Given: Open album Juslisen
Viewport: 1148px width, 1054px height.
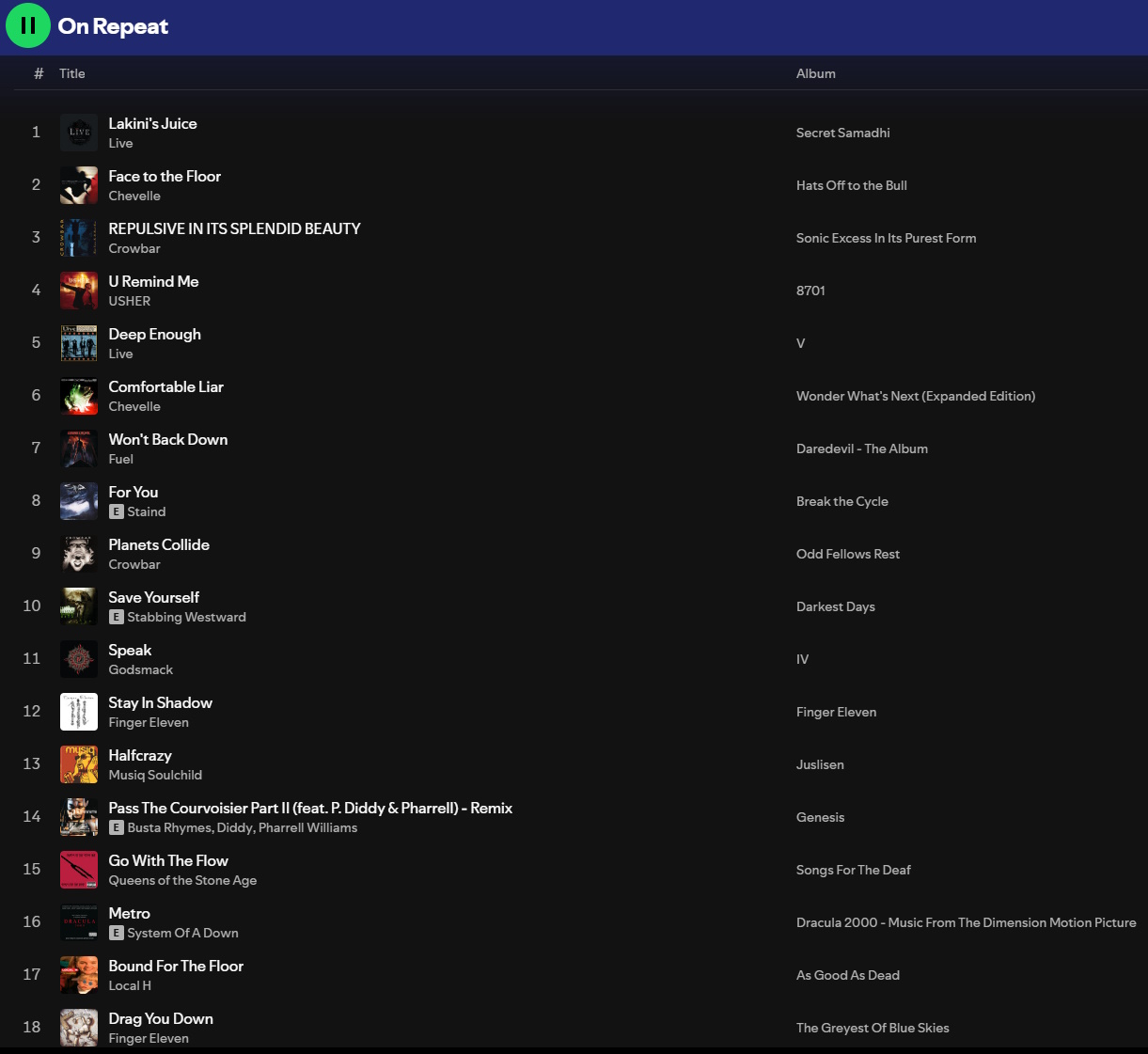Looking at the screenshot, I should point(820,764).
